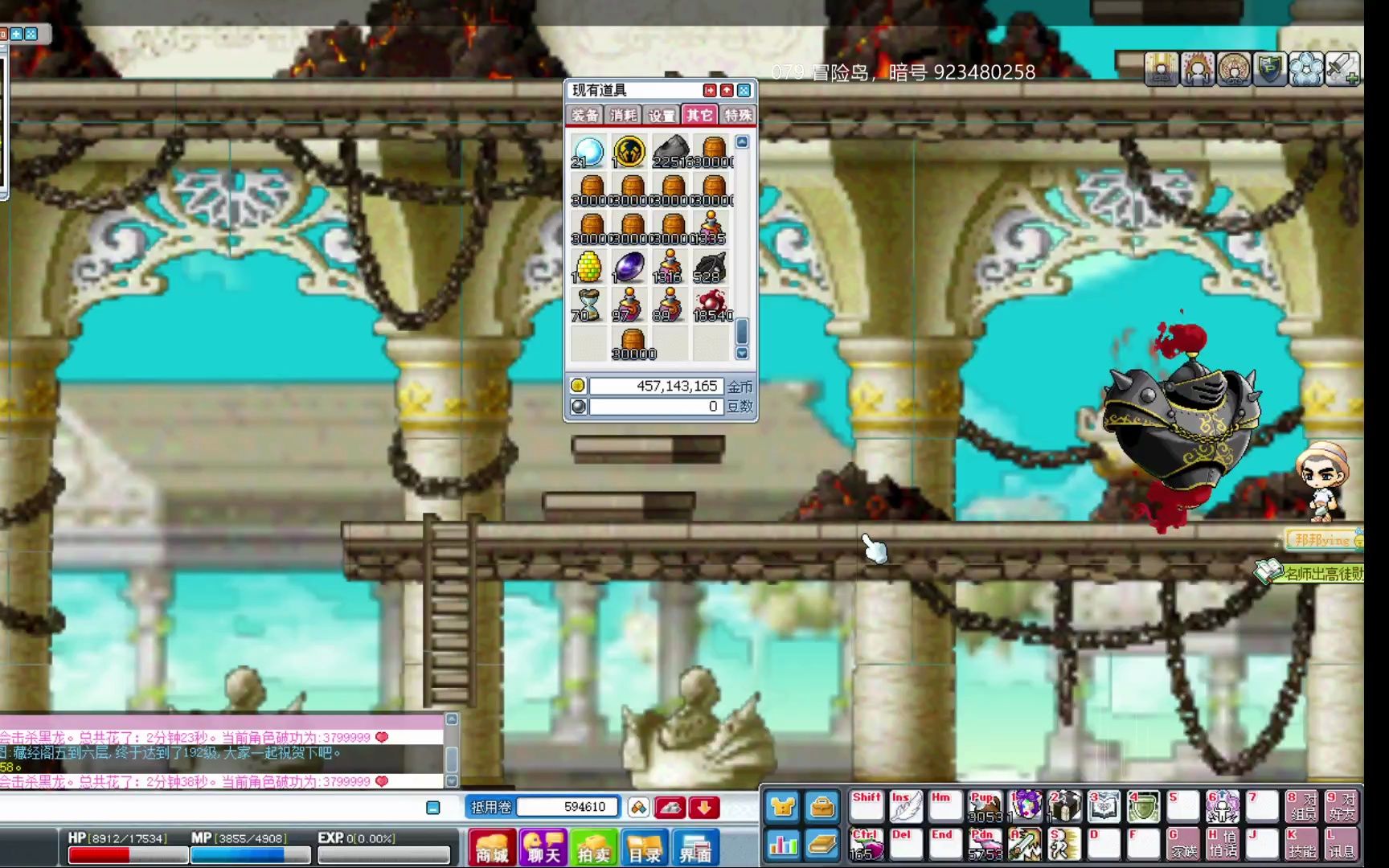Open the 拍卖 auction button
The height and width of the screenshot is (868, 1389).
(x=594, y=848)
